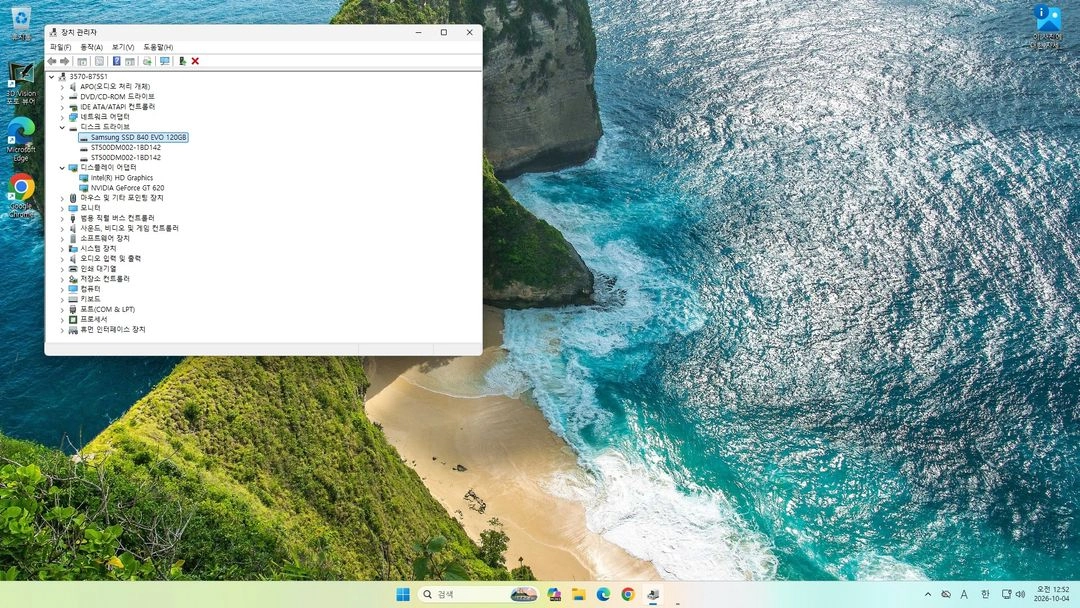Viewport: 1080px width, 608px height.
Task: Collapse the 디스크 드라이브 node arrow
Action: point(62,127)
